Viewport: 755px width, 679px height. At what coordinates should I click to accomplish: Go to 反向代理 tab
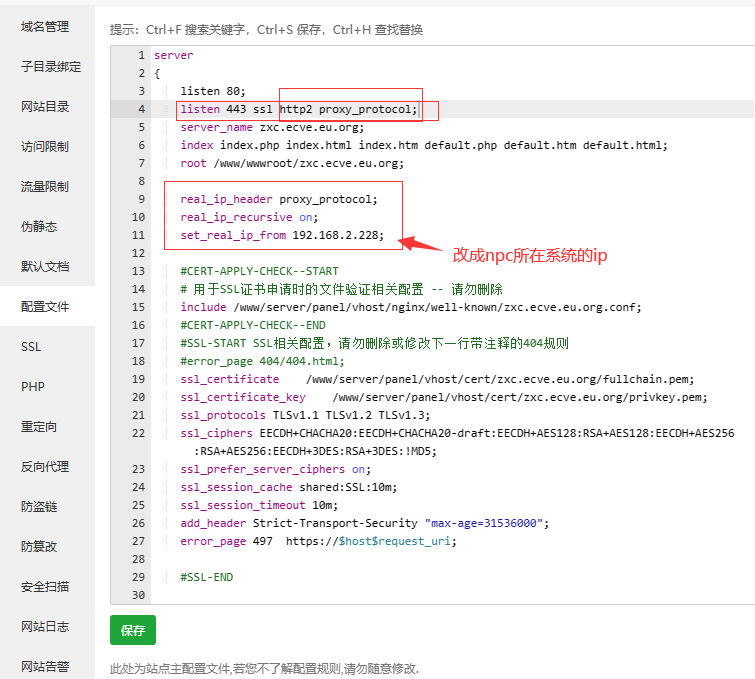click(x=45, y=466)
